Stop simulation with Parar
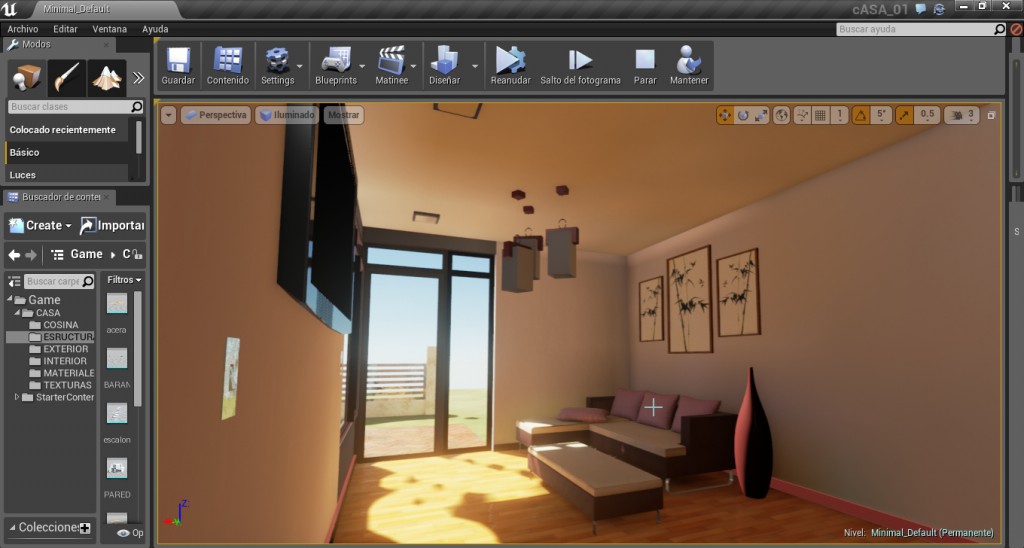1024x548 pixels. [645, 65]
